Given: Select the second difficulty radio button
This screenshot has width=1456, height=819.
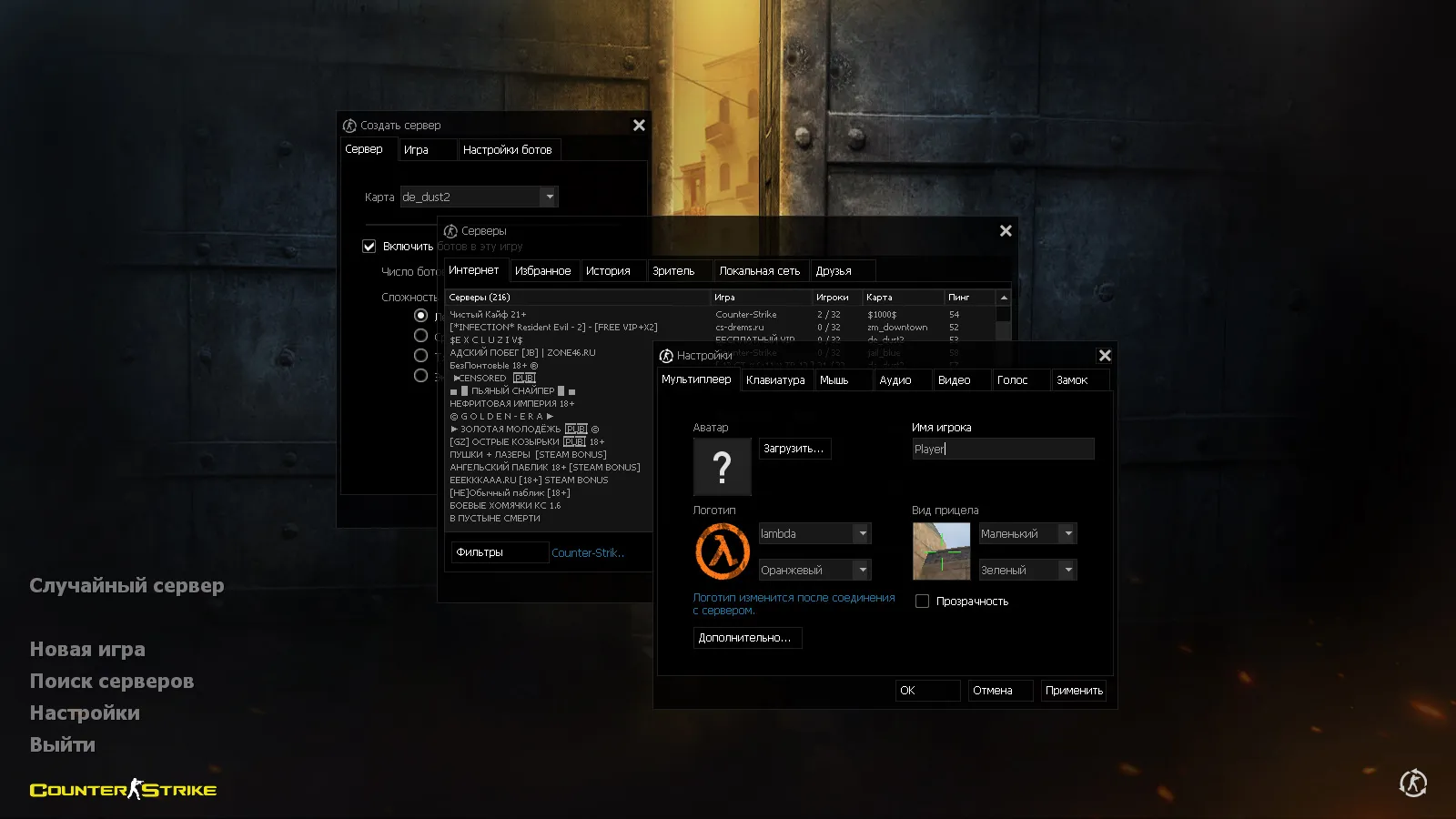Looking at the screenshot, I should pos(421,335).
